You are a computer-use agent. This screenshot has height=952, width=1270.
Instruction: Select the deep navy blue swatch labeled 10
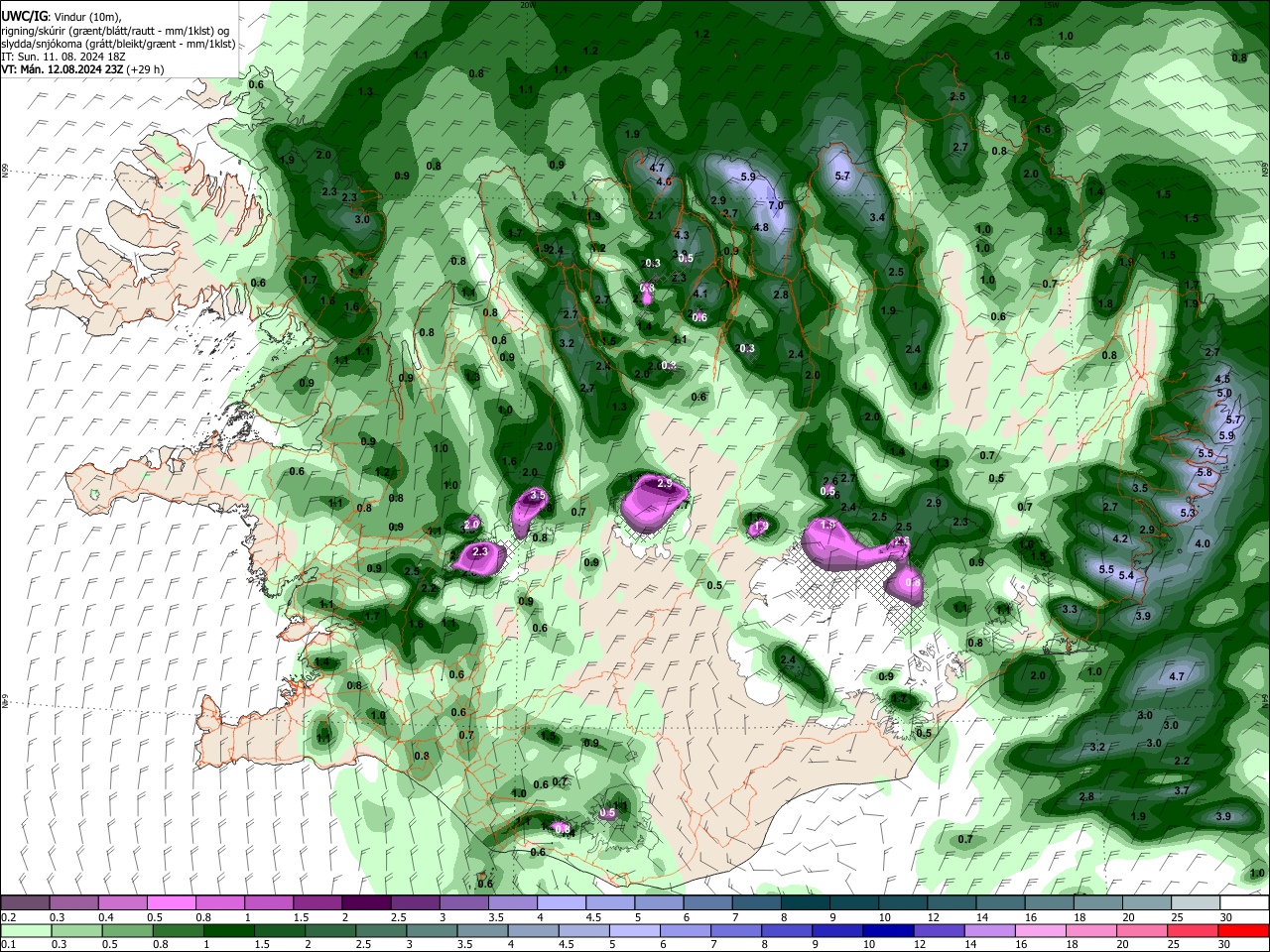(888, 931)
